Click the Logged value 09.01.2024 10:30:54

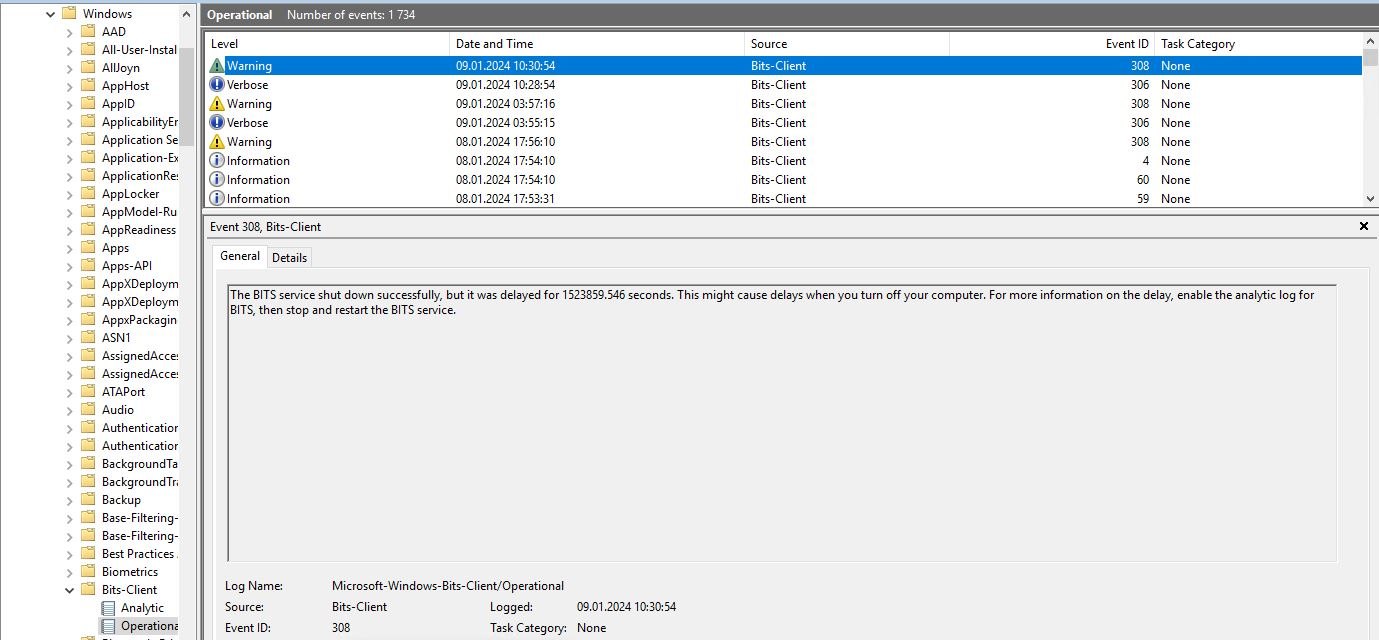click(627, 607)
